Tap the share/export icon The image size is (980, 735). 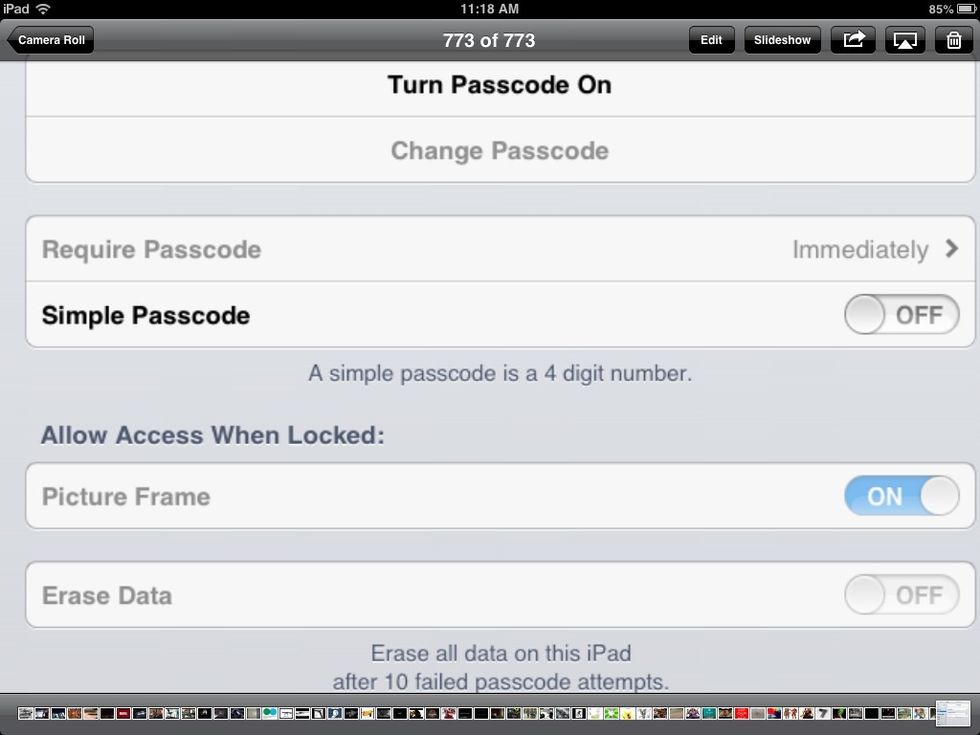[853, 40]
